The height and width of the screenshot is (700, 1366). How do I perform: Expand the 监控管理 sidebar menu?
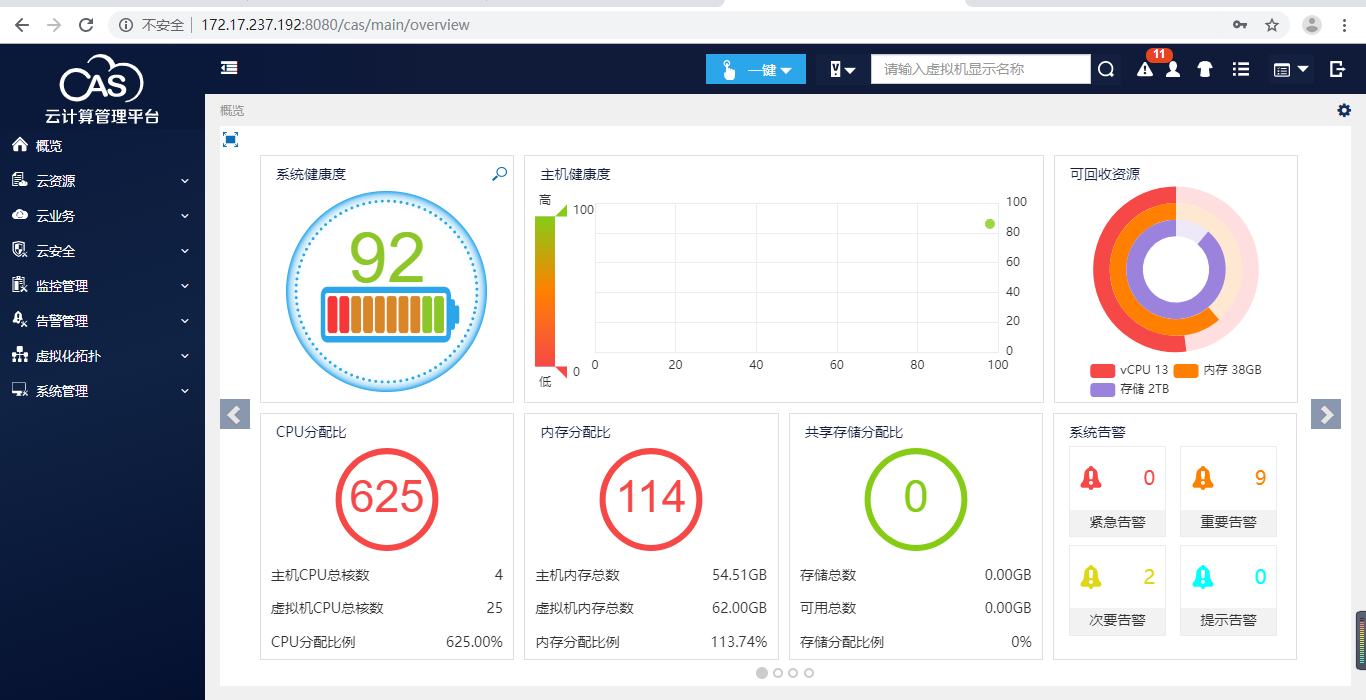click(102, 286)
